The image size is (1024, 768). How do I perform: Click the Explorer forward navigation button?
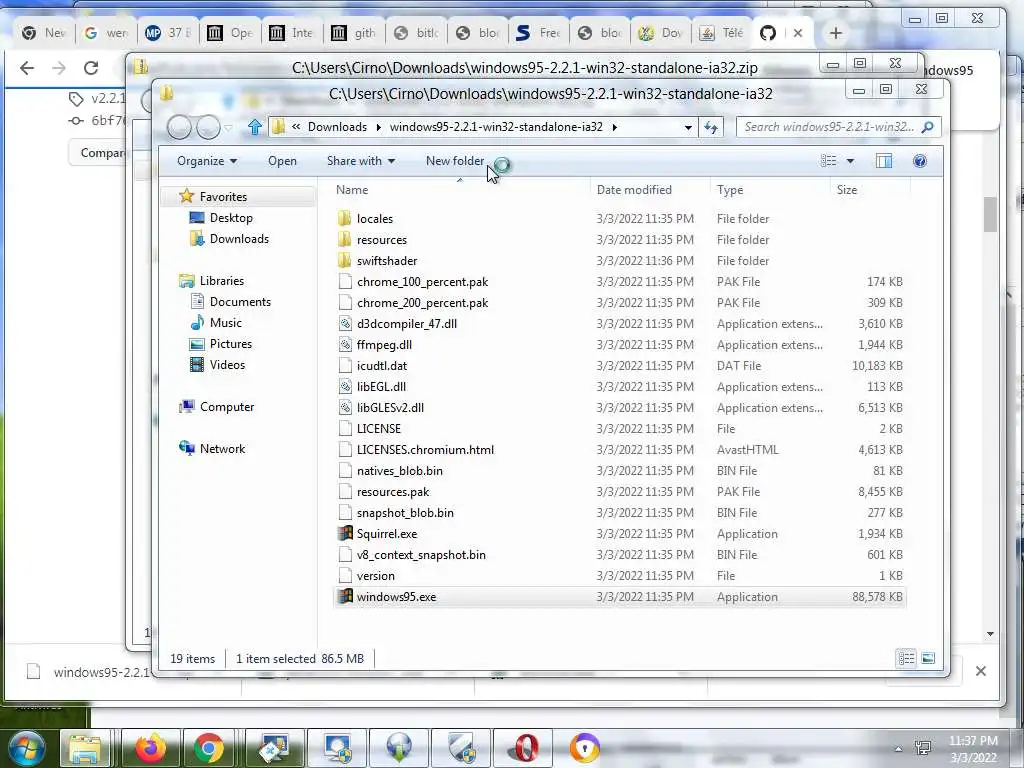(208, 127)
